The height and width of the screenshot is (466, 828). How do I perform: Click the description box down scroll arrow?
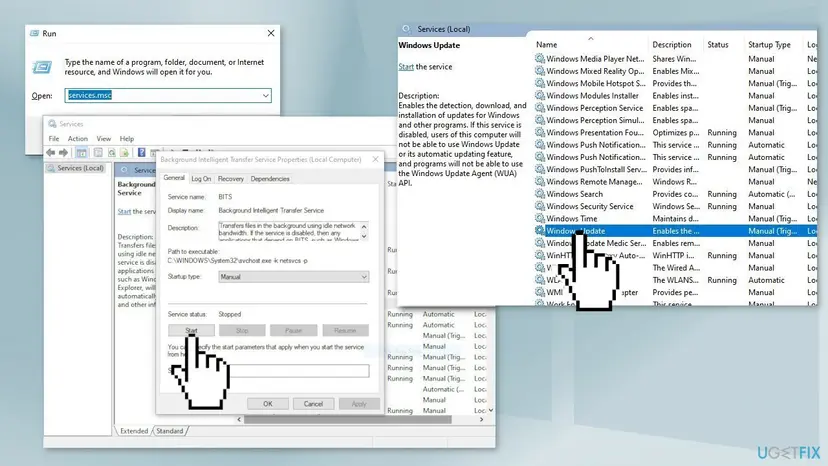click(364, 236)
